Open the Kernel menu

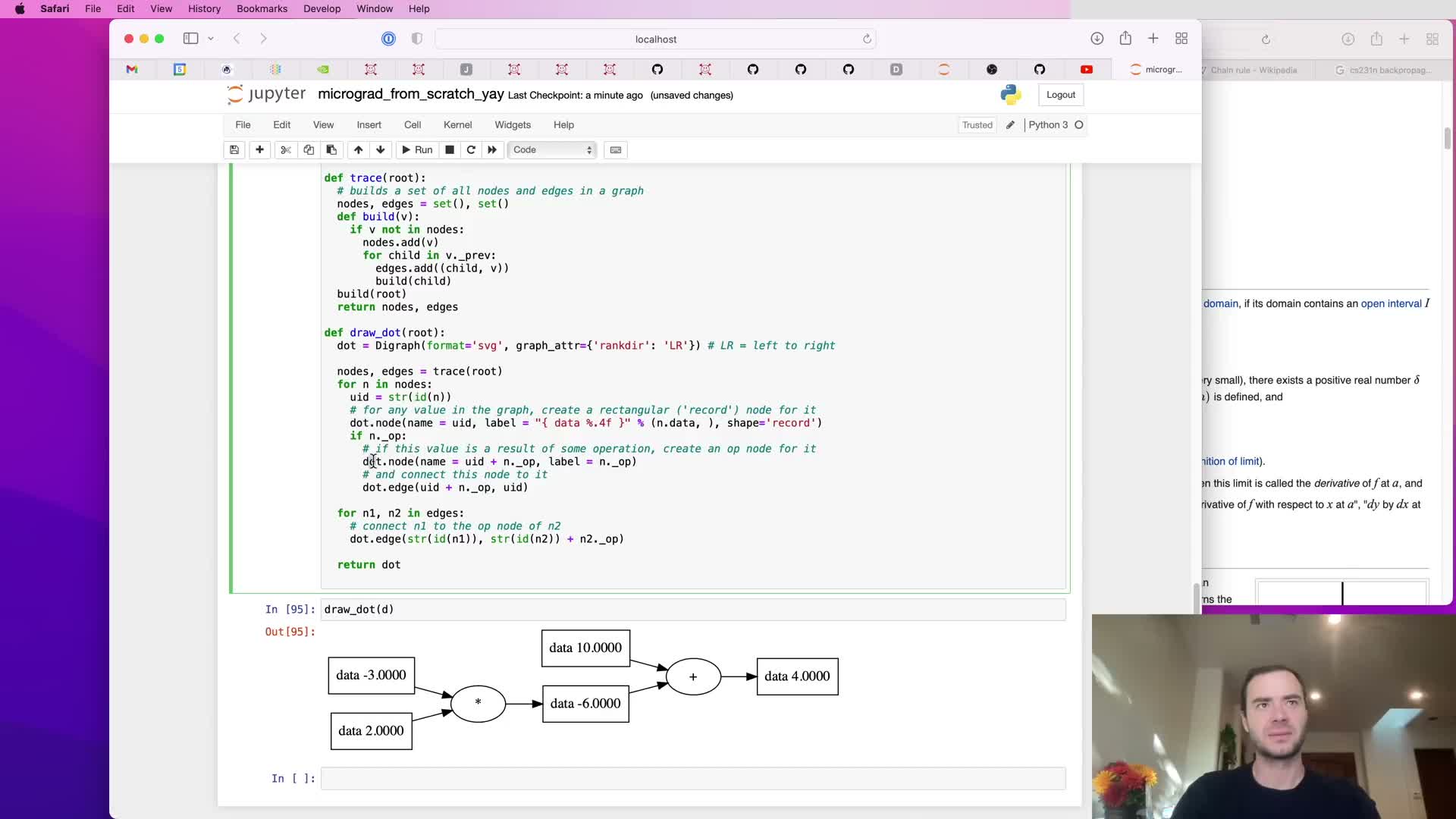(x=457, y=125)
